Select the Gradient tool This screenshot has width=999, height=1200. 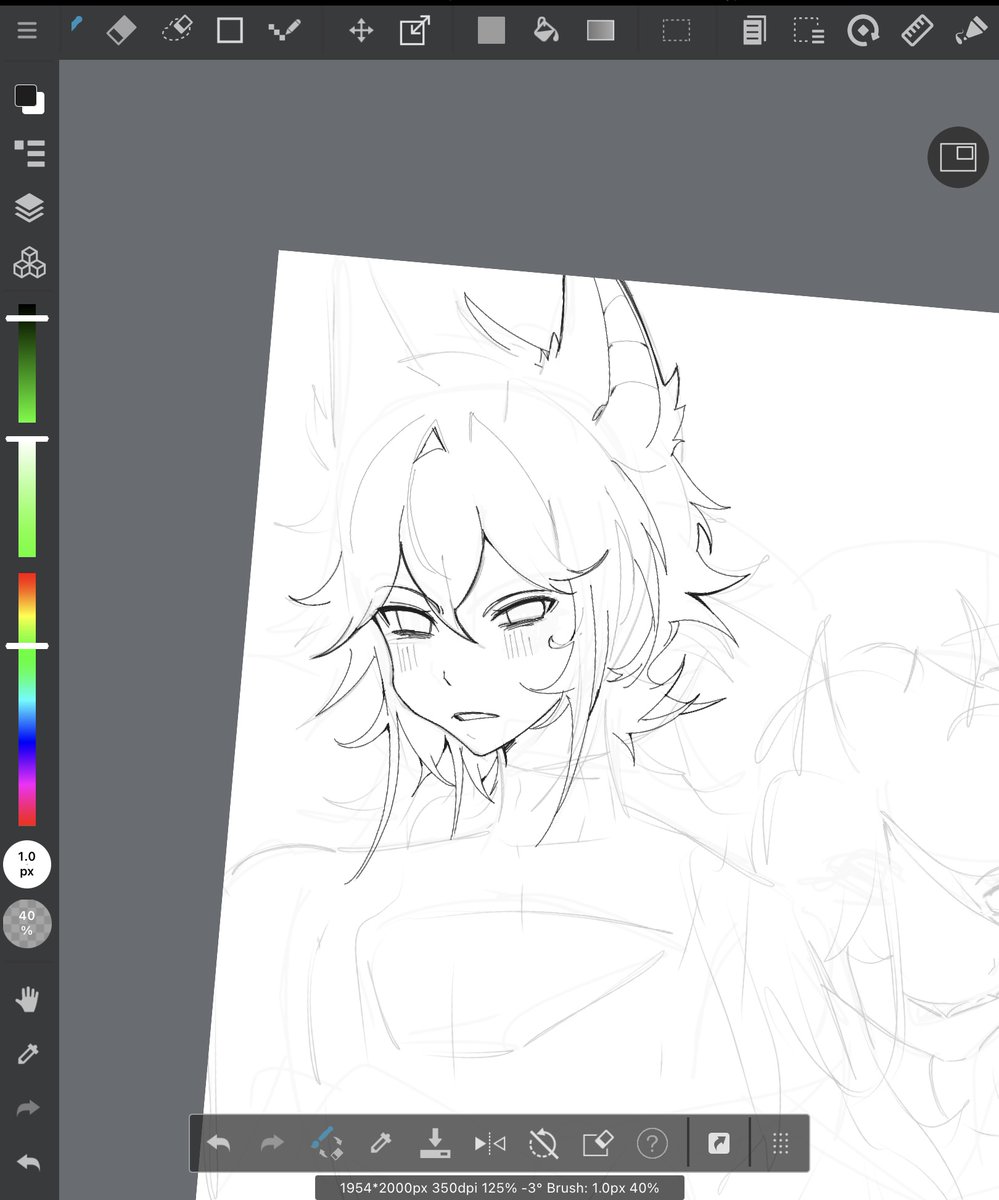(x=600, y=30)
